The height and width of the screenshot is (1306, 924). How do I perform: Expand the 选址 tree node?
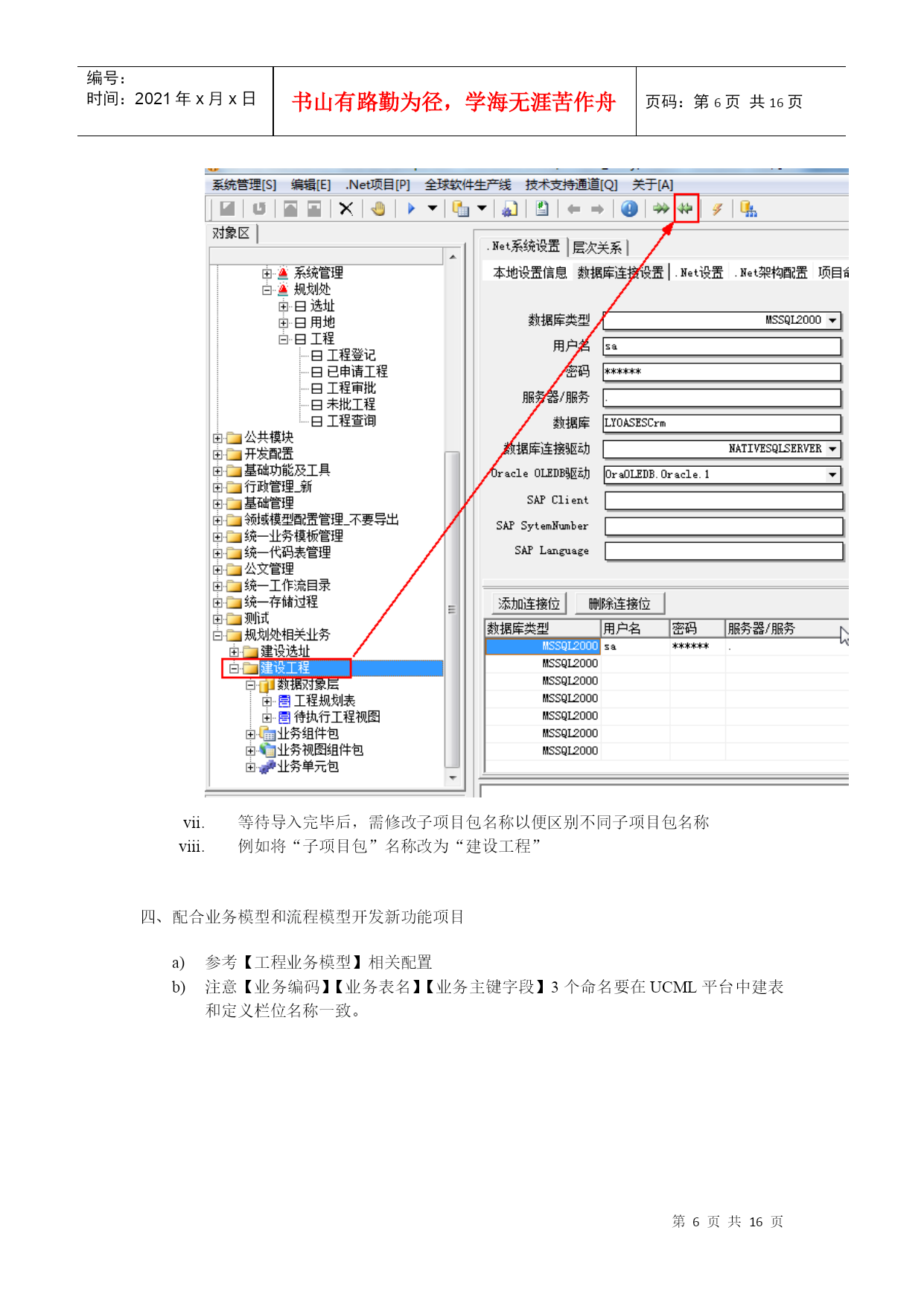283,307
